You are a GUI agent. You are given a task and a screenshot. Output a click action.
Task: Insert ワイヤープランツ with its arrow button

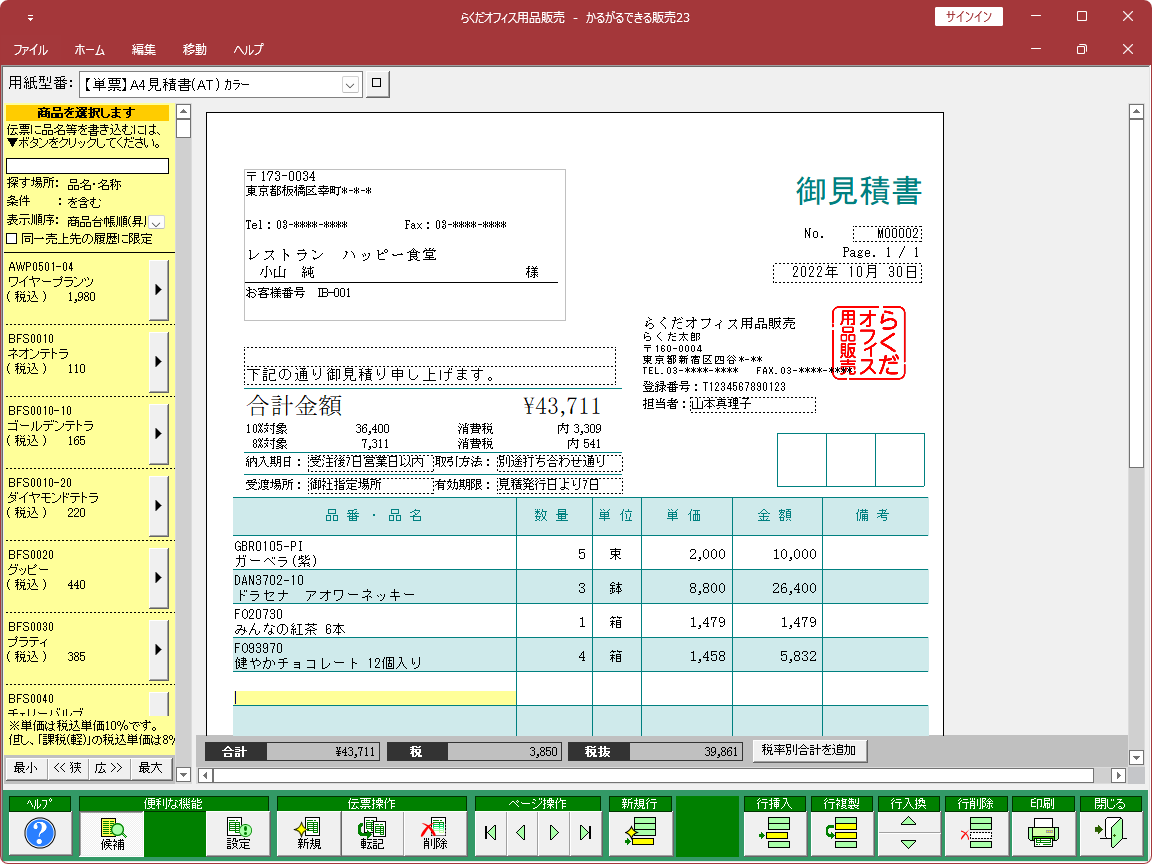click(x=158, y=289)
